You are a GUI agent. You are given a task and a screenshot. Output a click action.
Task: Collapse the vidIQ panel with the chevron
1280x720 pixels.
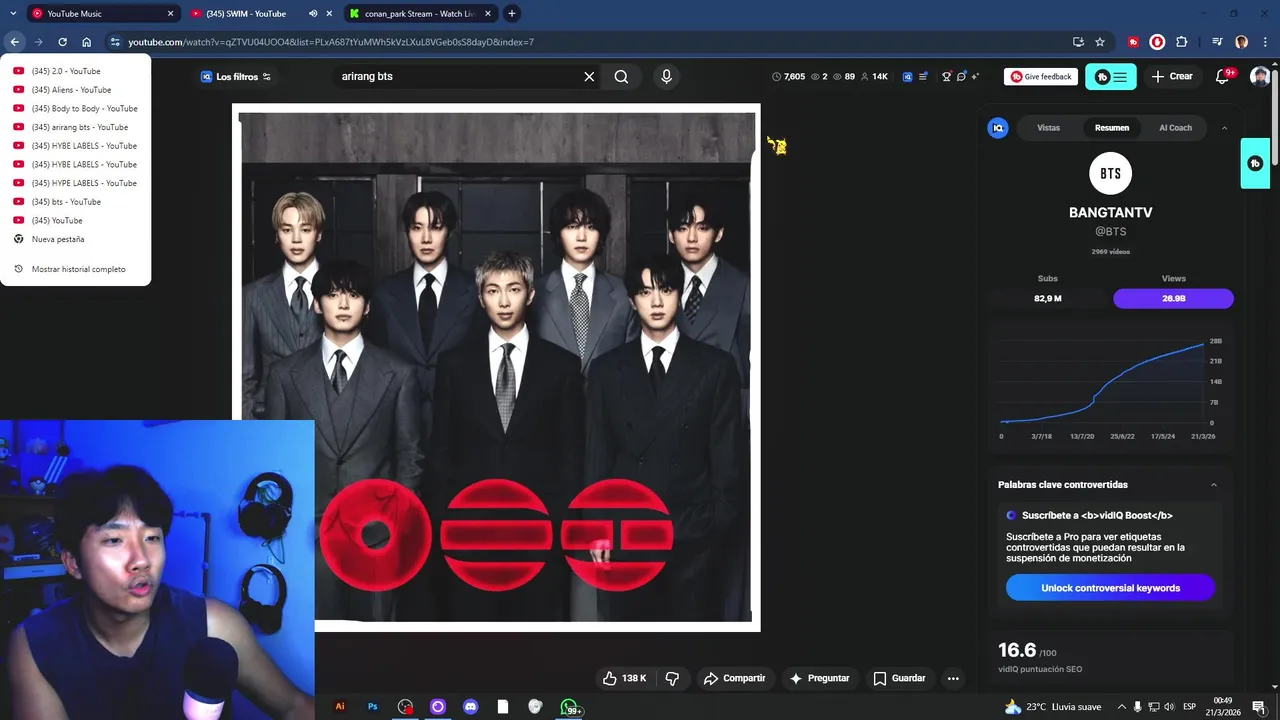[x=1224, y=128]
